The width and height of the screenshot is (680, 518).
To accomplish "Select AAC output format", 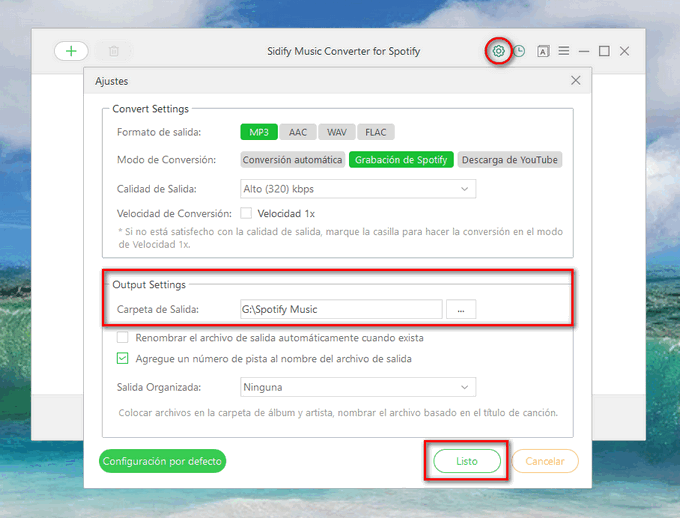I will [298, 132].
